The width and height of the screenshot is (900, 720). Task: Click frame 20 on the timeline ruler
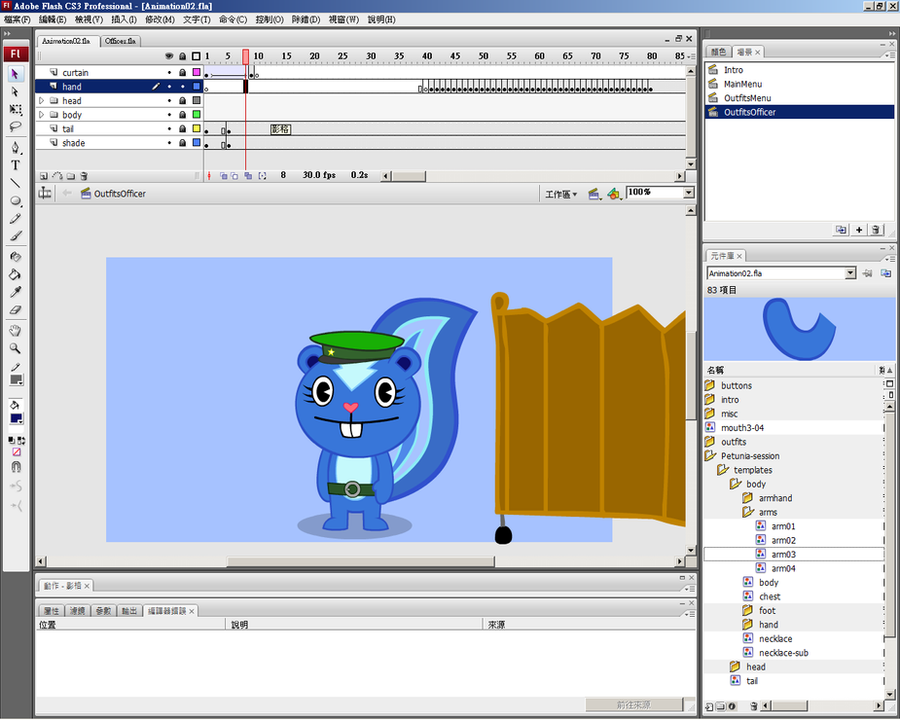315,56
